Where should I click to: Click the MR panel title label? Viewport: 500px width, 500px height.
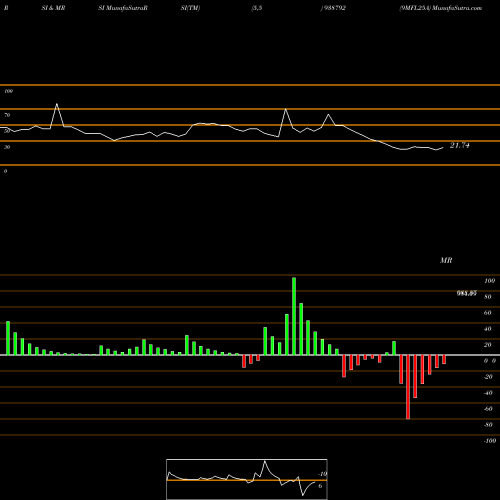446,260
